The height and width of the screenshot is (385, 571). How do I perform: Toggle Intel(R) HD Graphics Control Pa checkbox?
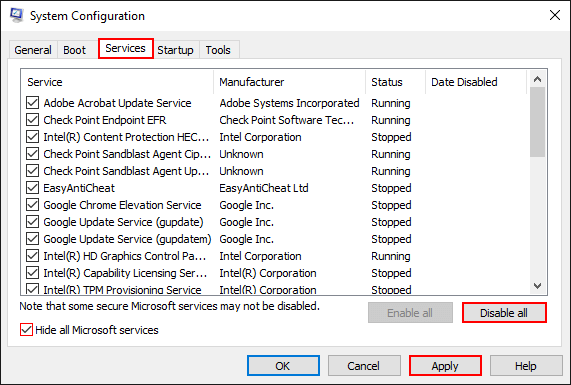(x=32, y=256)
